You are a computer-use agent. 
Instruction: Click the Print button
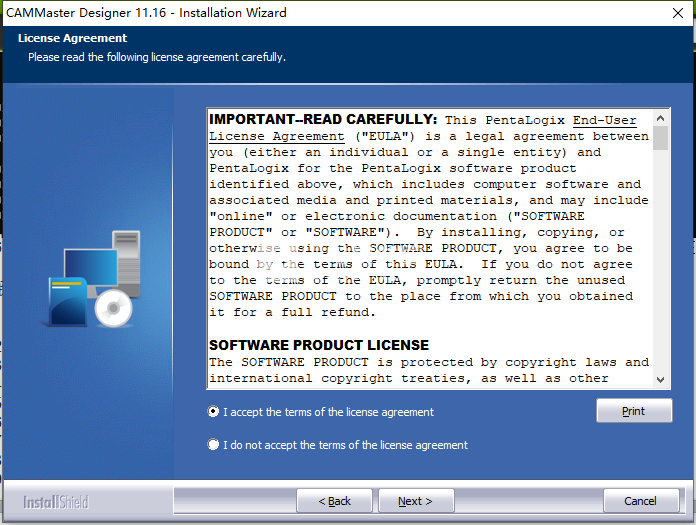[634, 411]
